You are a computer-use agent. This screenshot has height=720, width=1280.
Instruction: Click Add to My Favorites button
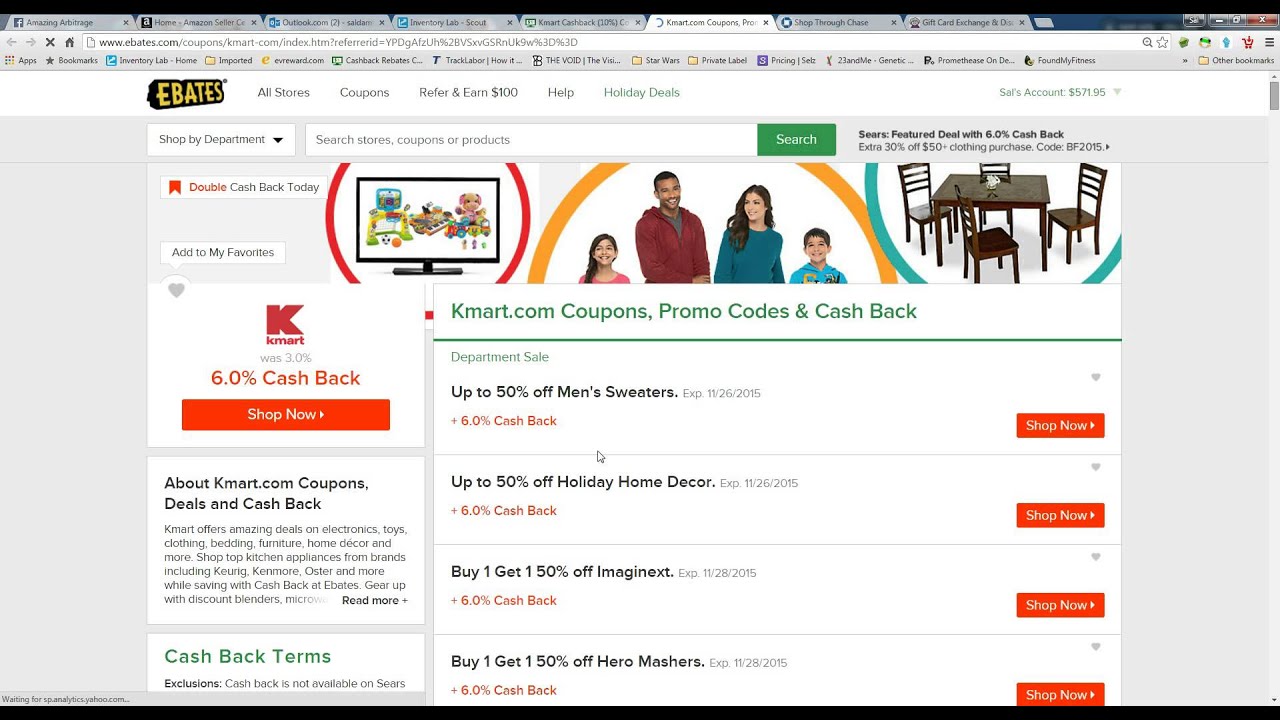tap(223, 252)
